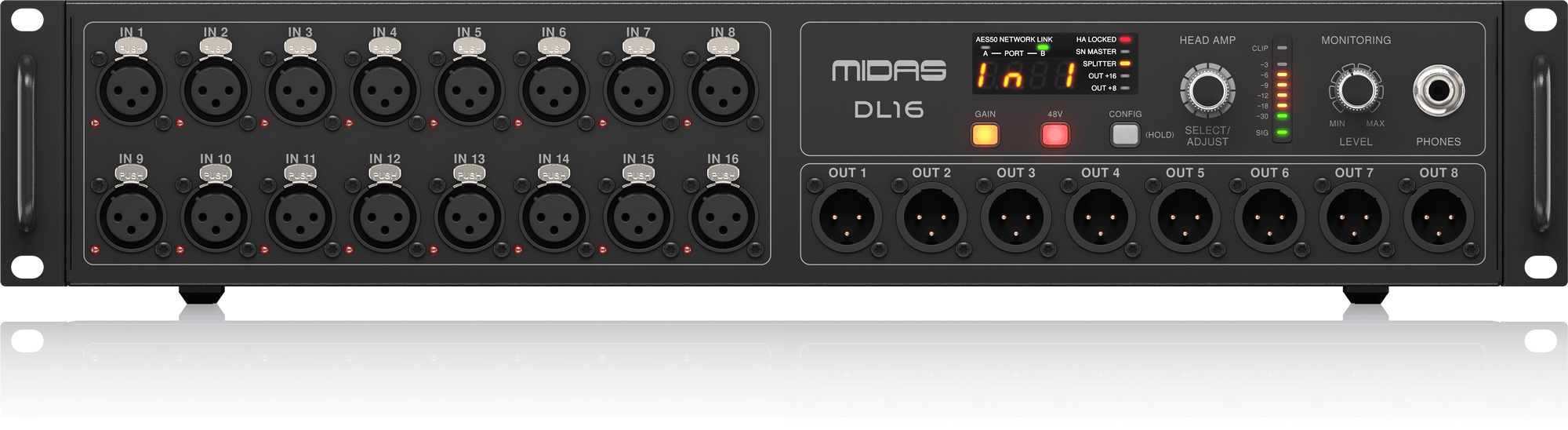Image resolution: width=1568 pixels, height=430 pixels.
Task: Click the PHONES headphone jack
Action: click(x=1439, y=90)
